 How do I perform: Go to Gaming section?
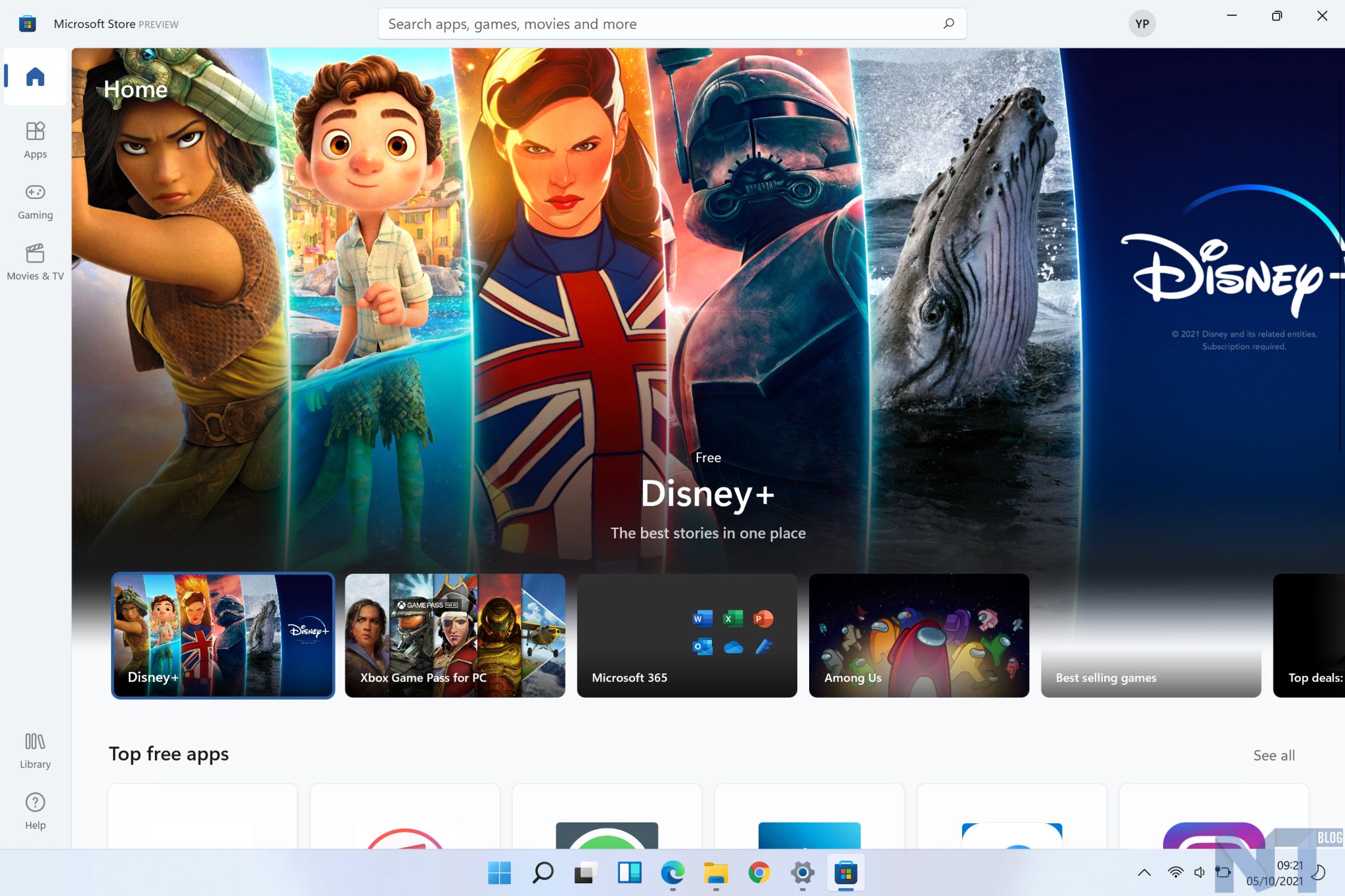tap(35, 200)
